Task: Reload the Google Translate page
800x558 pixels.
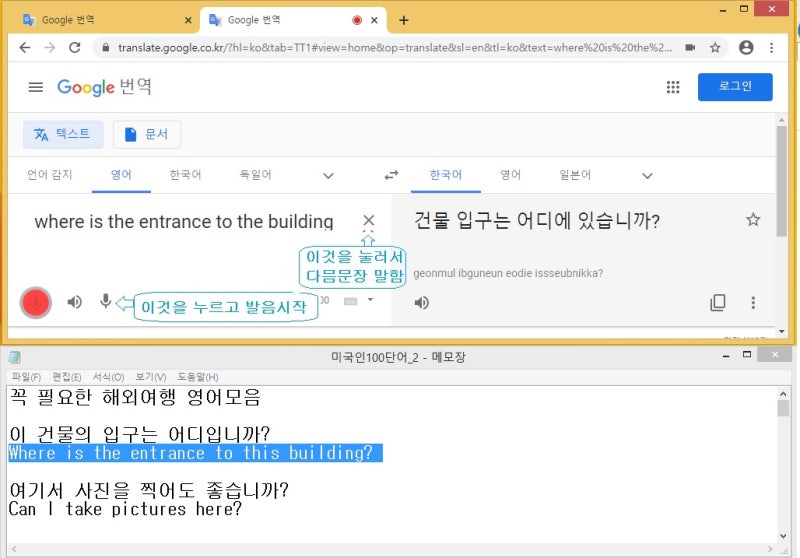Action: coord(75,48)
